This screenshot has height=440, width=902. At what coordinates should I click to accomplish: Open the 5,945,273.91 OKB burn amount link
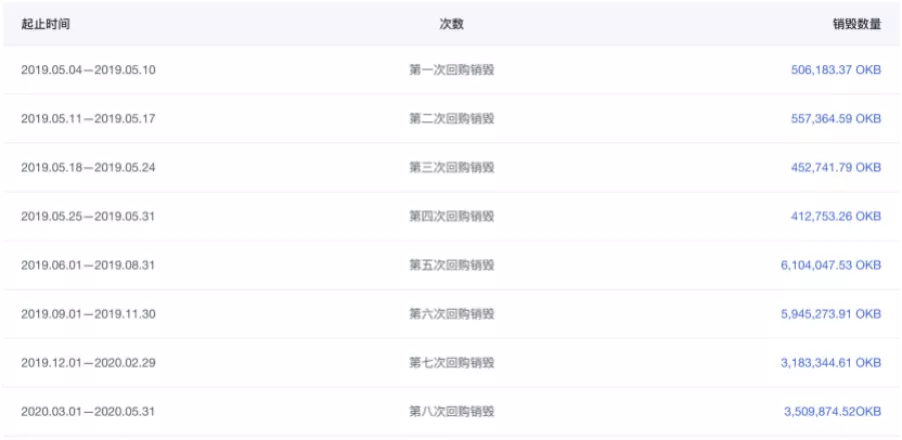[x=831, y=315]
